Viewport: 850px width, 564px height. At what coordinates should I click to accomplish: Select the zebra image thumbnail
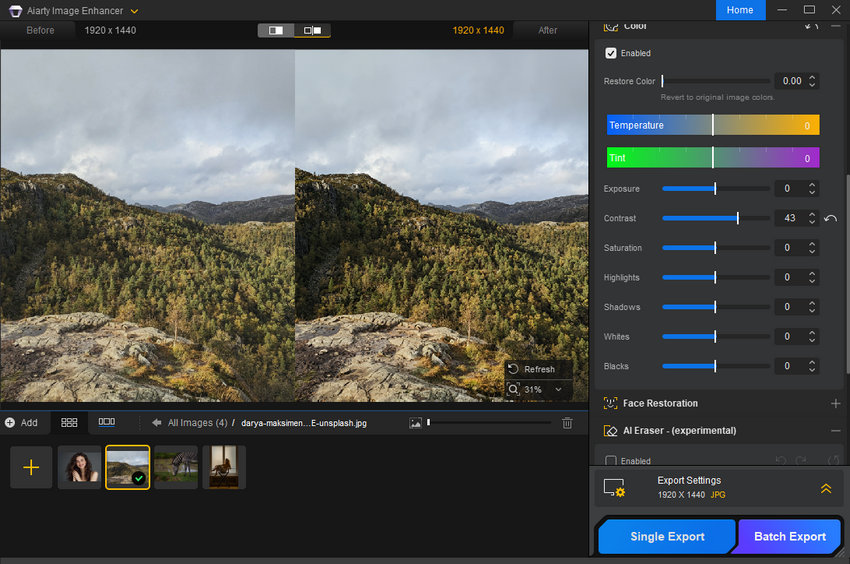176,467
